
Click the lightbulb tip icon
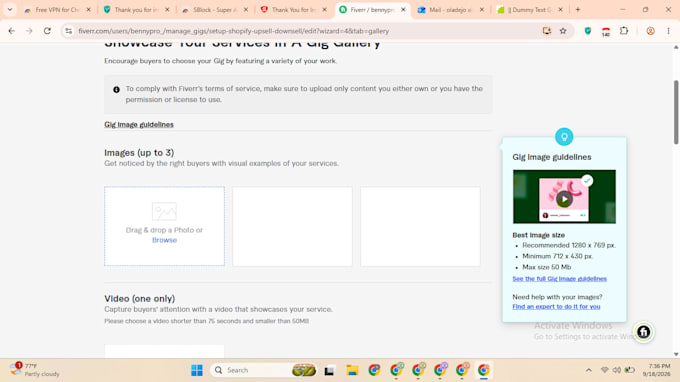[564, 137]
